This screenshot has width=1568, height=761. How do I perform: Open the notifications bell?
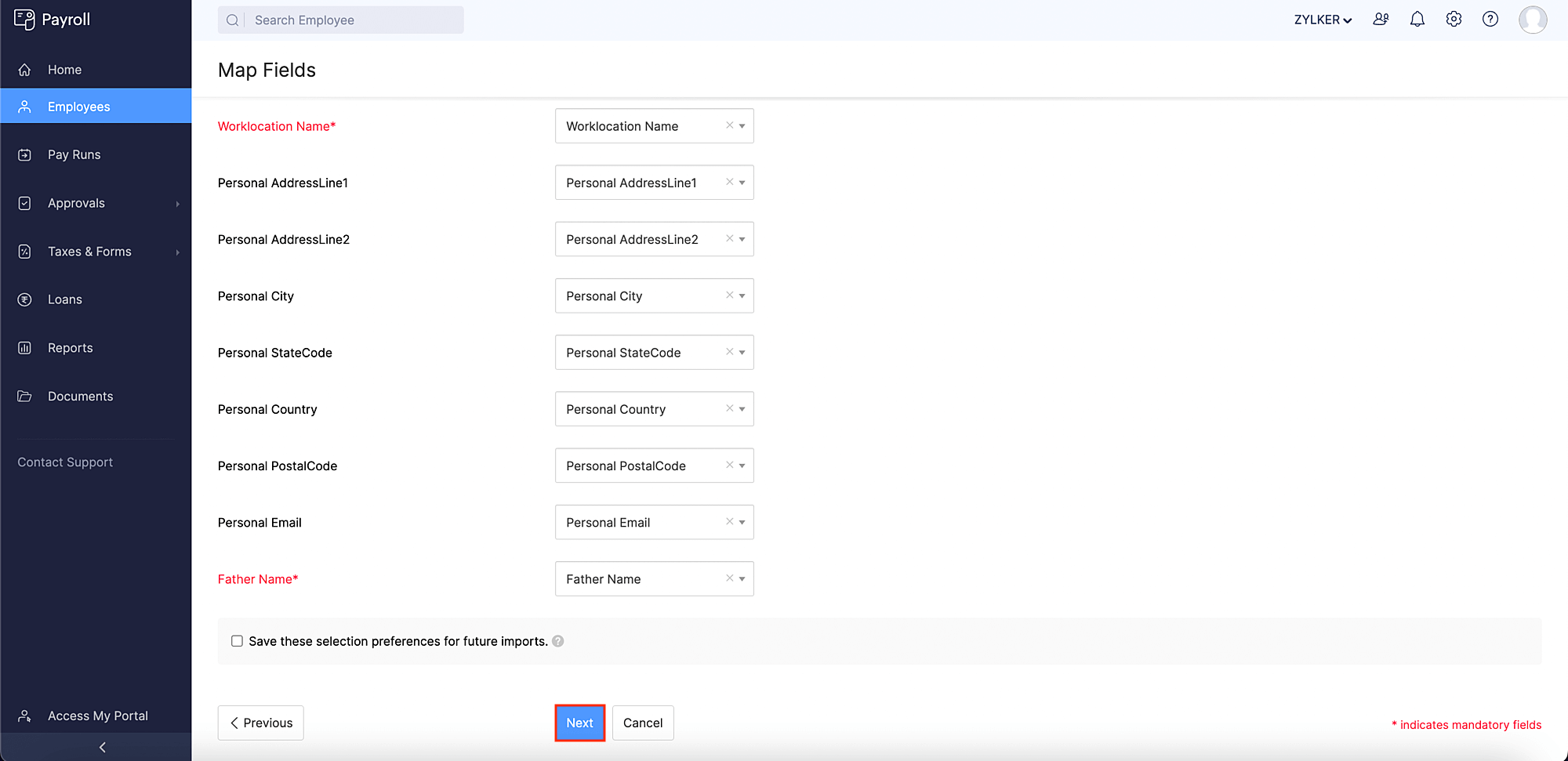pos(1417,19)
